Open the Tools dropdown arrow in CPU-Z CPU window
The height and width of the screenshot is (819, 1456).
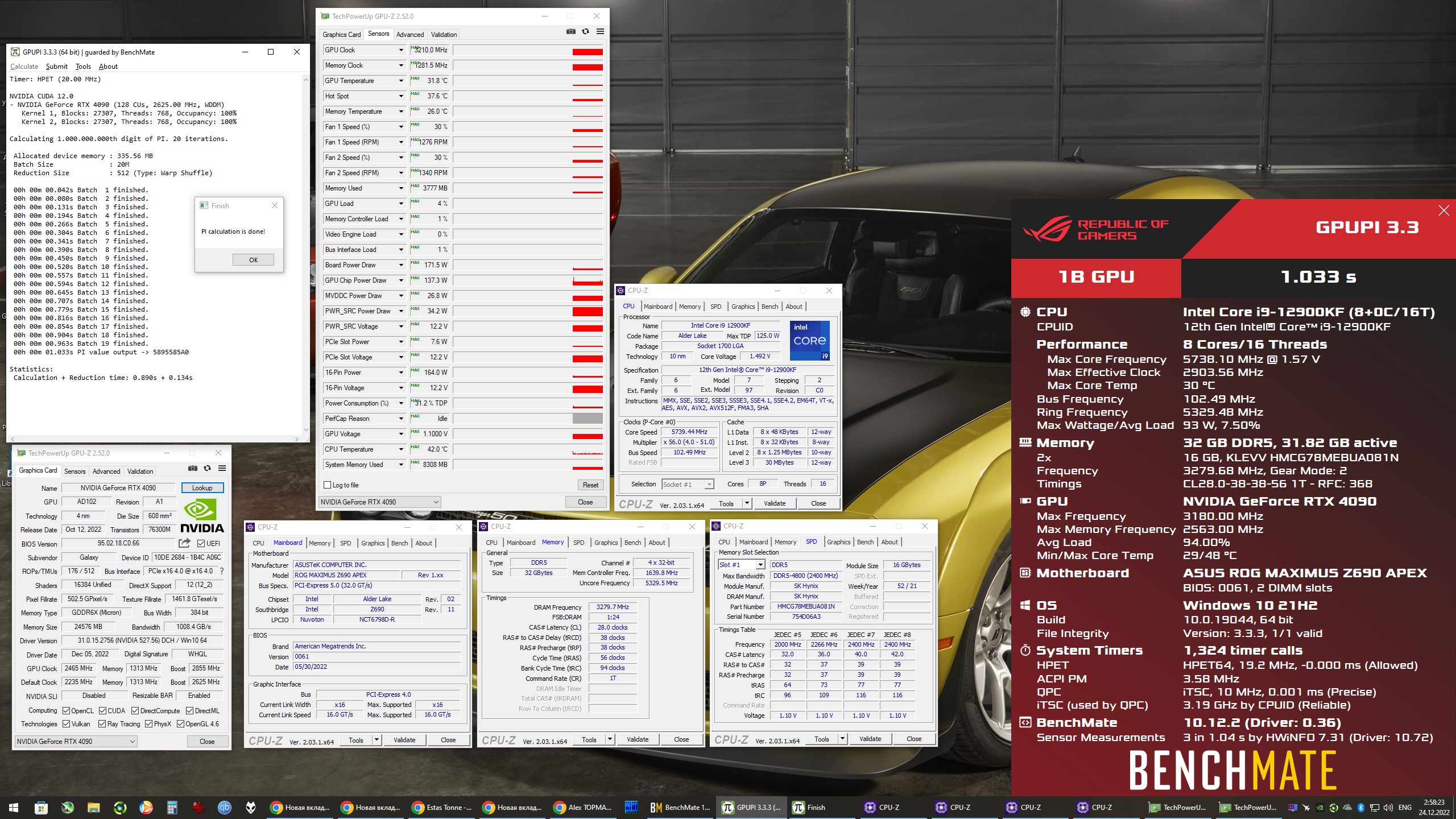747,503
